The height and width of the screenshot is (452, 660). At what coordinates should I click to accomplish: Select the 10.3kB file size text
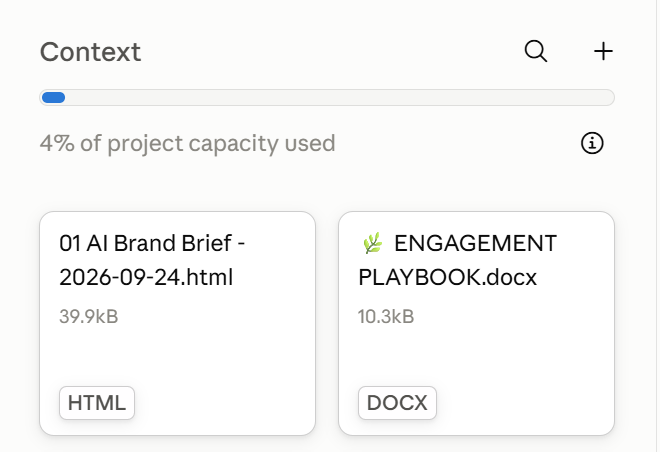coord(386,316)
